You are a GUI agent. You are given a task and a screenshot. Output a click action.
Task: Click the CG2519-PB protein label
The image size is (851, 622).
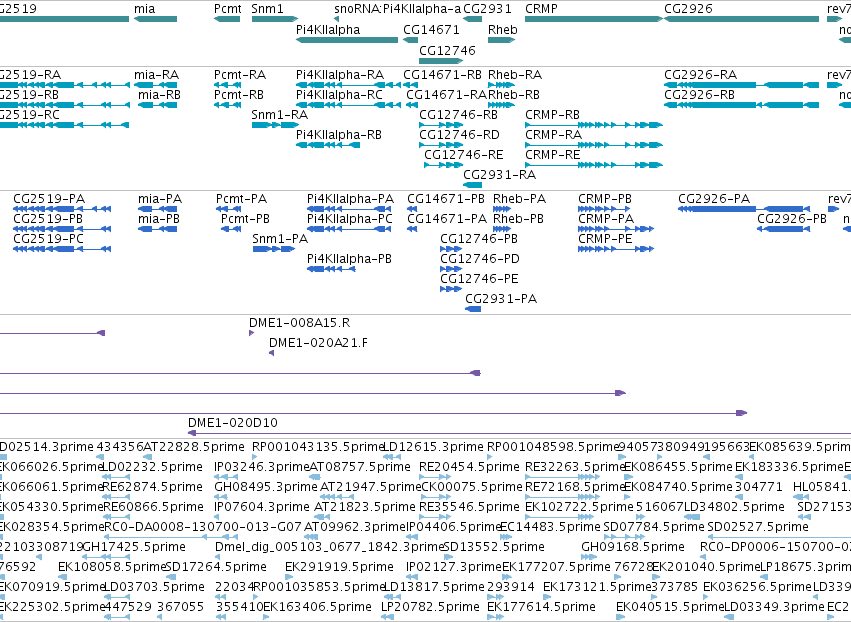48,219
